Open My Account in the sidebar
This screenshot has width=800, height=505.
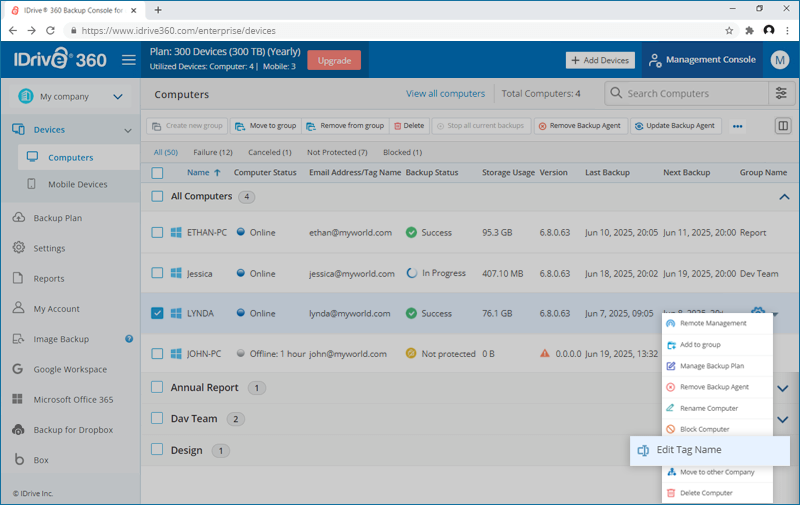pyautogui.click(x=56, y=309)
